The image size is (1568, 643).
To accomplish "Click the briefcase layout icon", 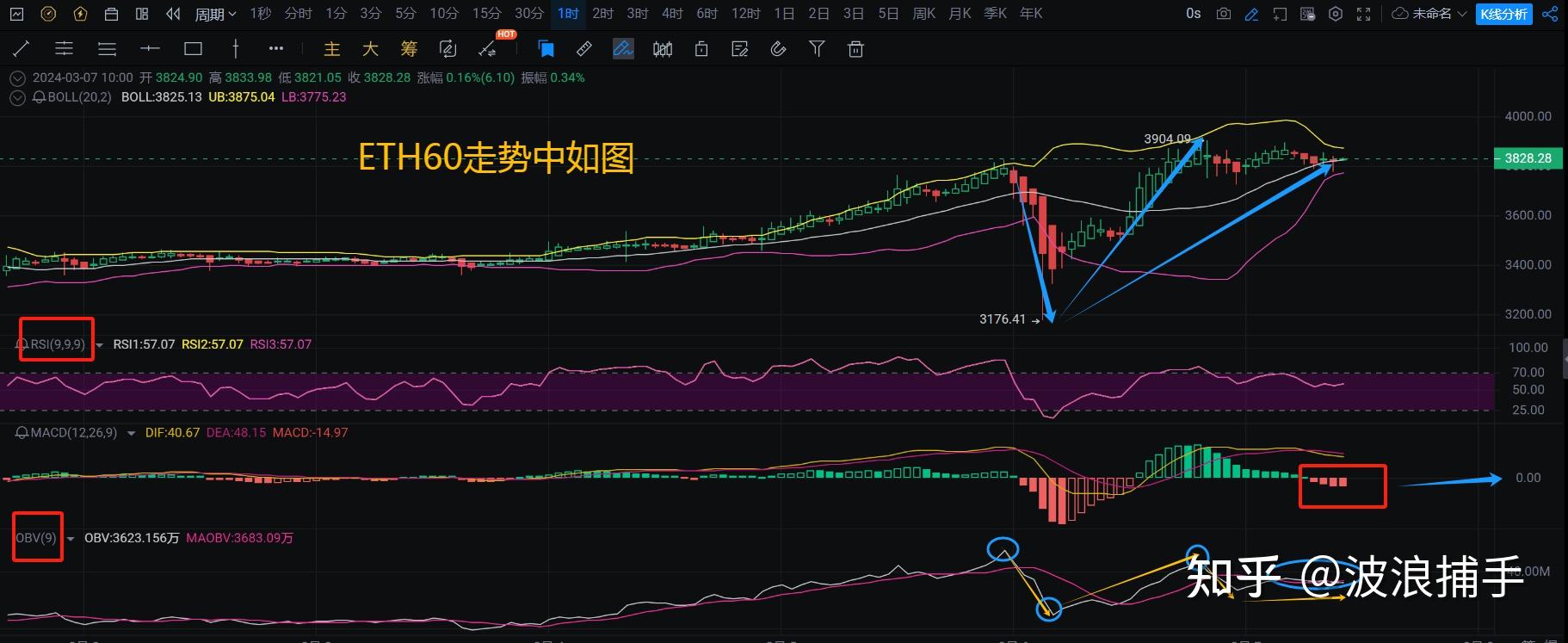I will [x=111, y=14].
